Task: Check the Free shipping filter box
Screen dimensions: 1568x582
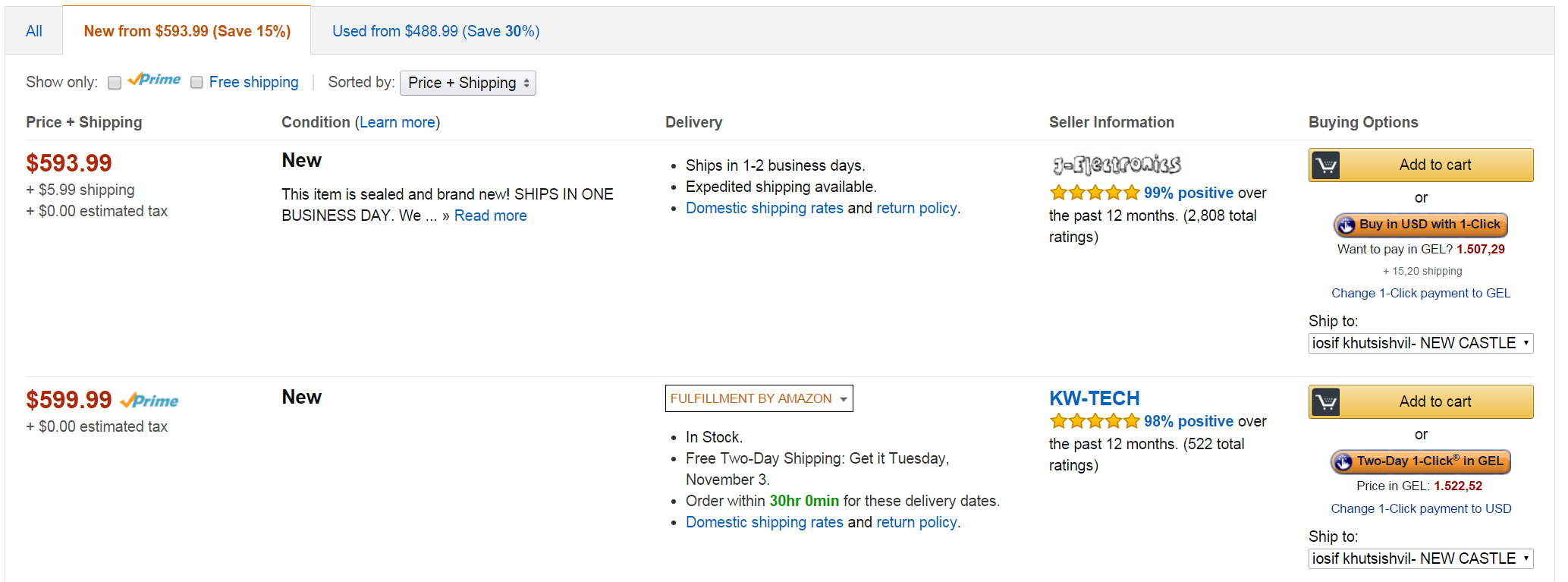Action: (x=196, y=83)
